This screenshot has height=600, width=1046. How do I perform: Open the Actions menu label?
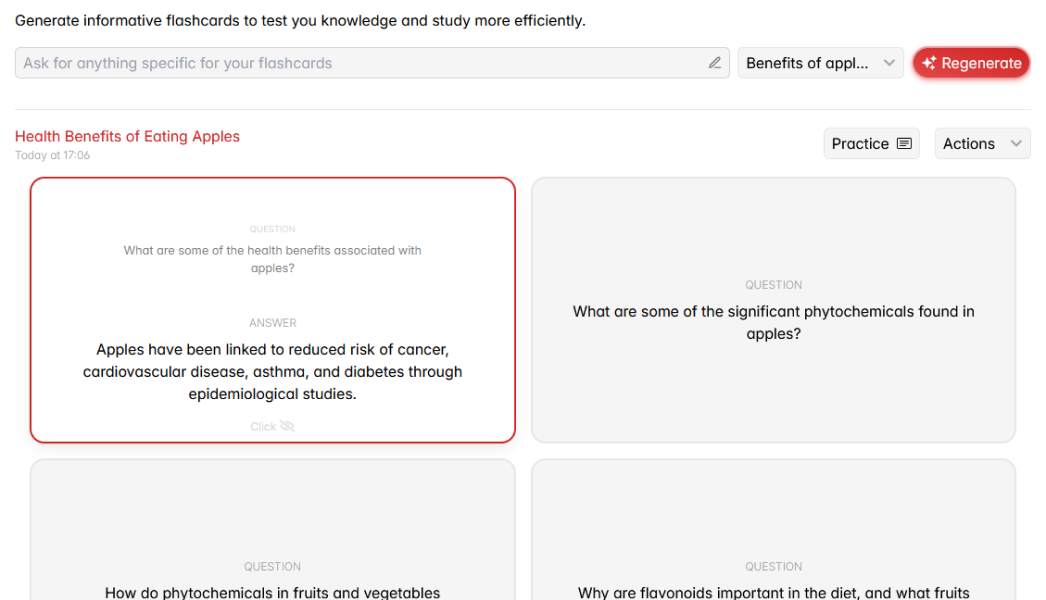click(x=968, y=144)
